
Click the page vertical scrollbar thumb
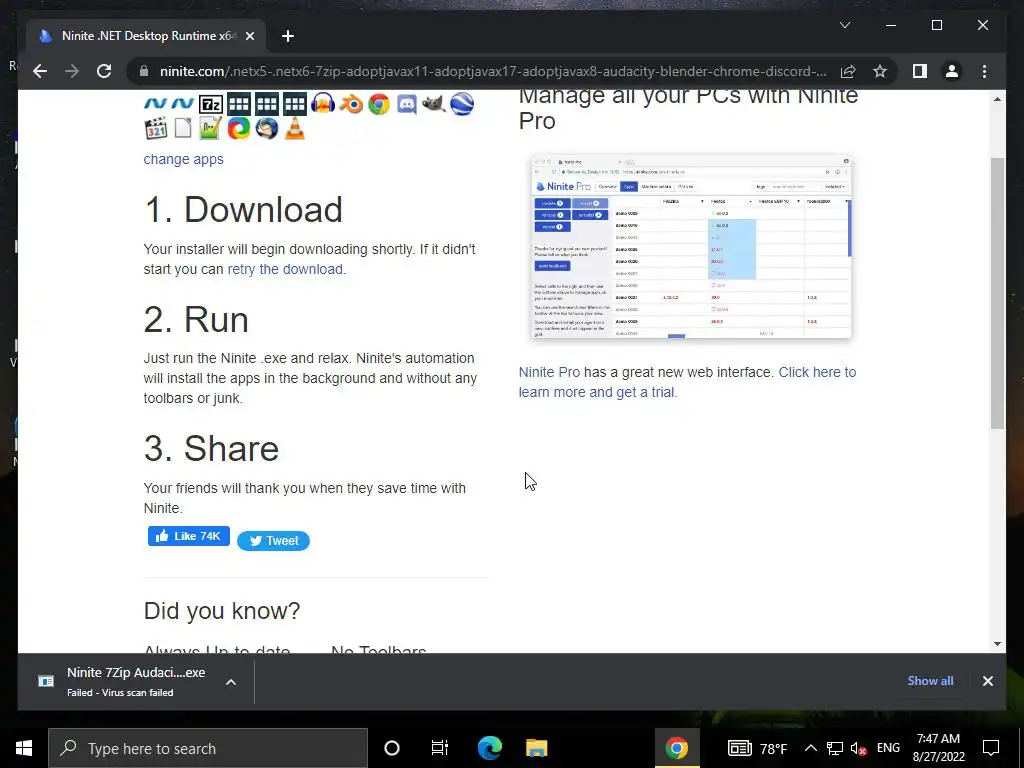pyautogui.click(x=997, y=293)
